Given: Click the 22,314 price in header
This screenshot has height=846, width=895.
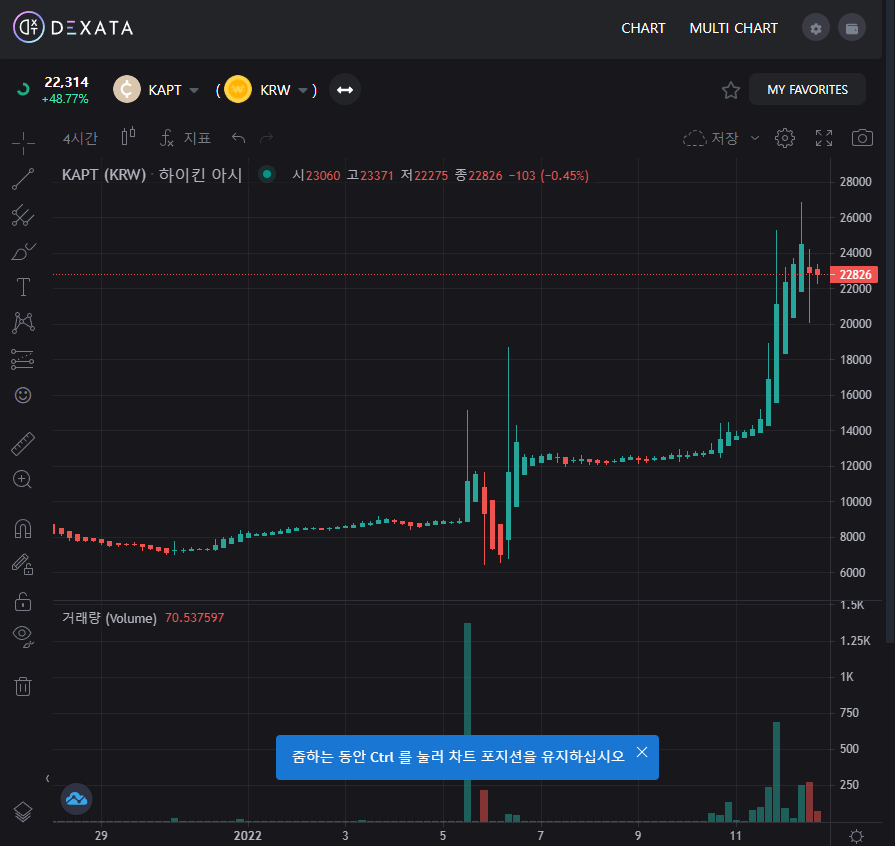Looking at the screenshot, I should tap(66, 82).
